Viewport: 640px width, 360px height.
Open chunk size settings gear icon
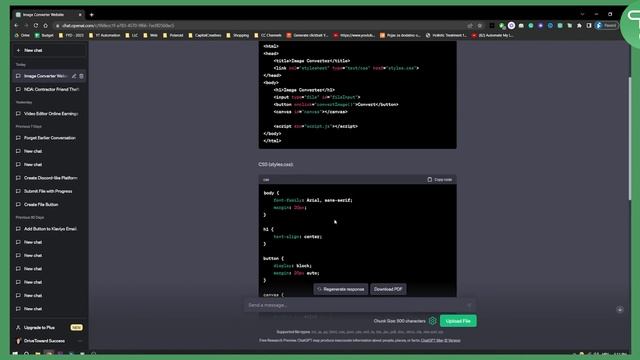[x=433, y=321]
